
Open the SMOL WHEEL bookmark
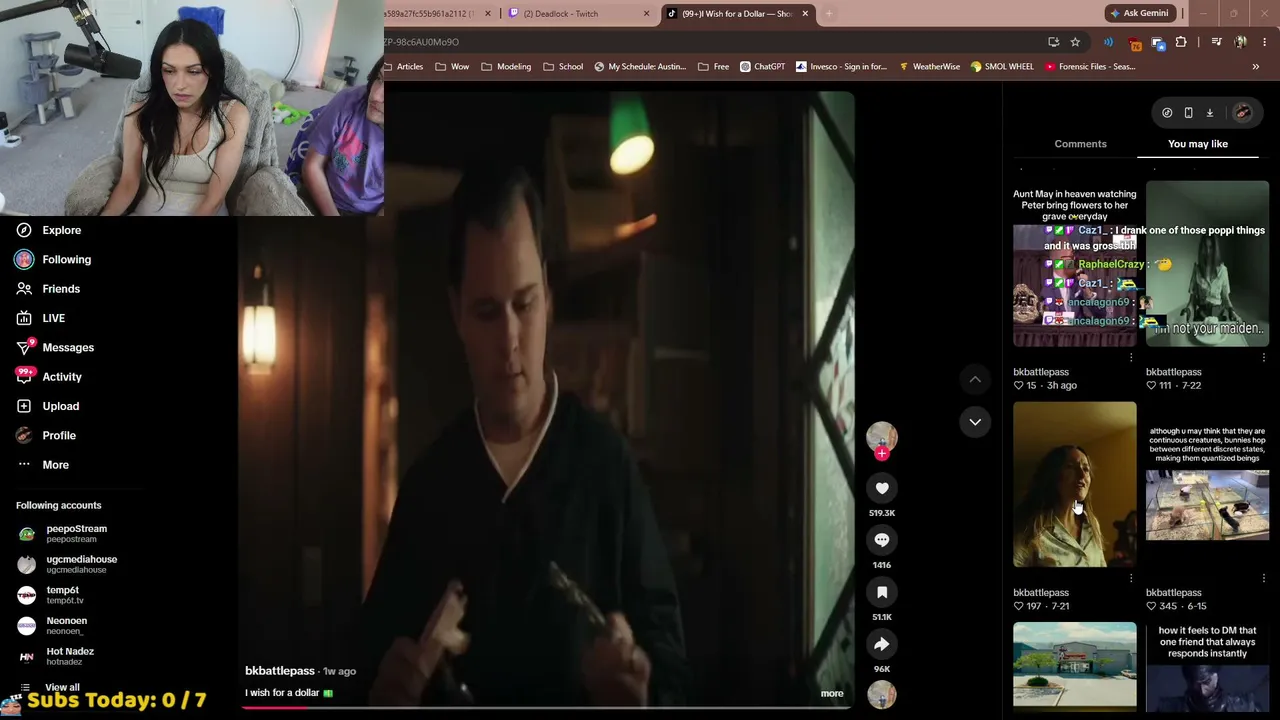tap(1003, 67)
